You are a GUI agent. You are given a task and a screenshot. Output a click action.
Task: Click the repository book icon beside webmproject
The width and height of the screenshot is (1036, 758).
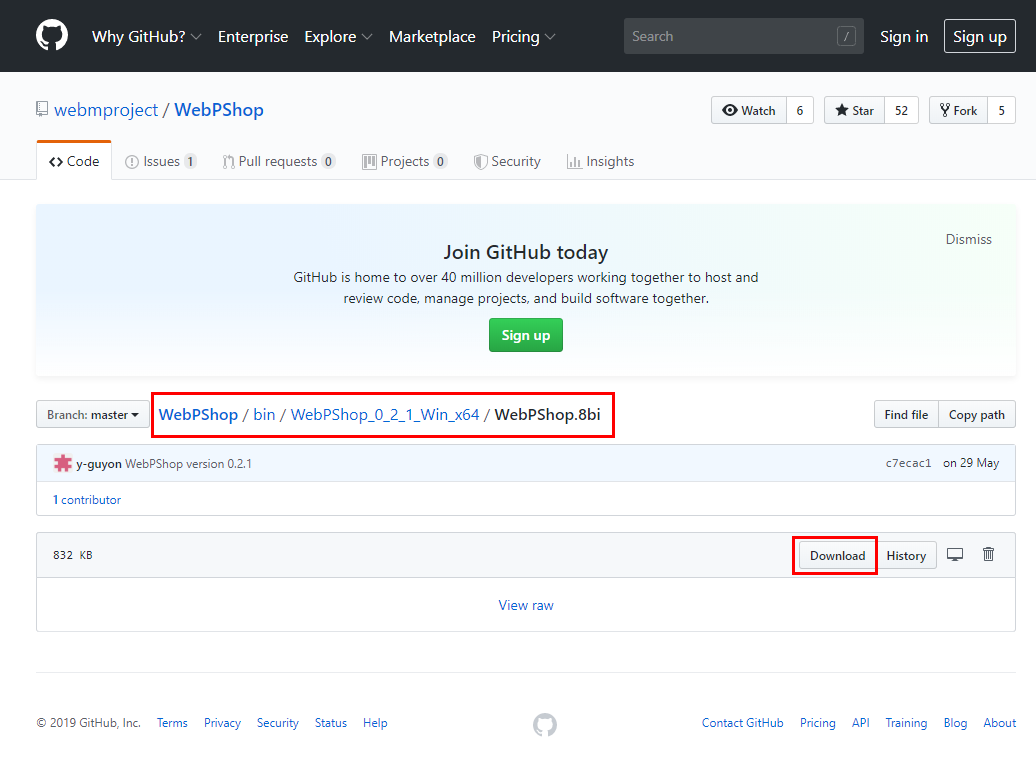[x=42, y=109]
